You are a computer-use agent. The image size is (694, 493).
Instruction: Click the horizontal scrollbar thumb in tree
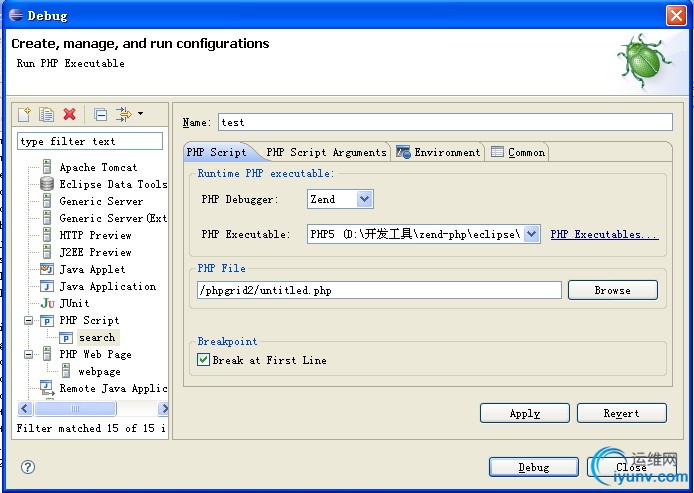click(75, 408)
